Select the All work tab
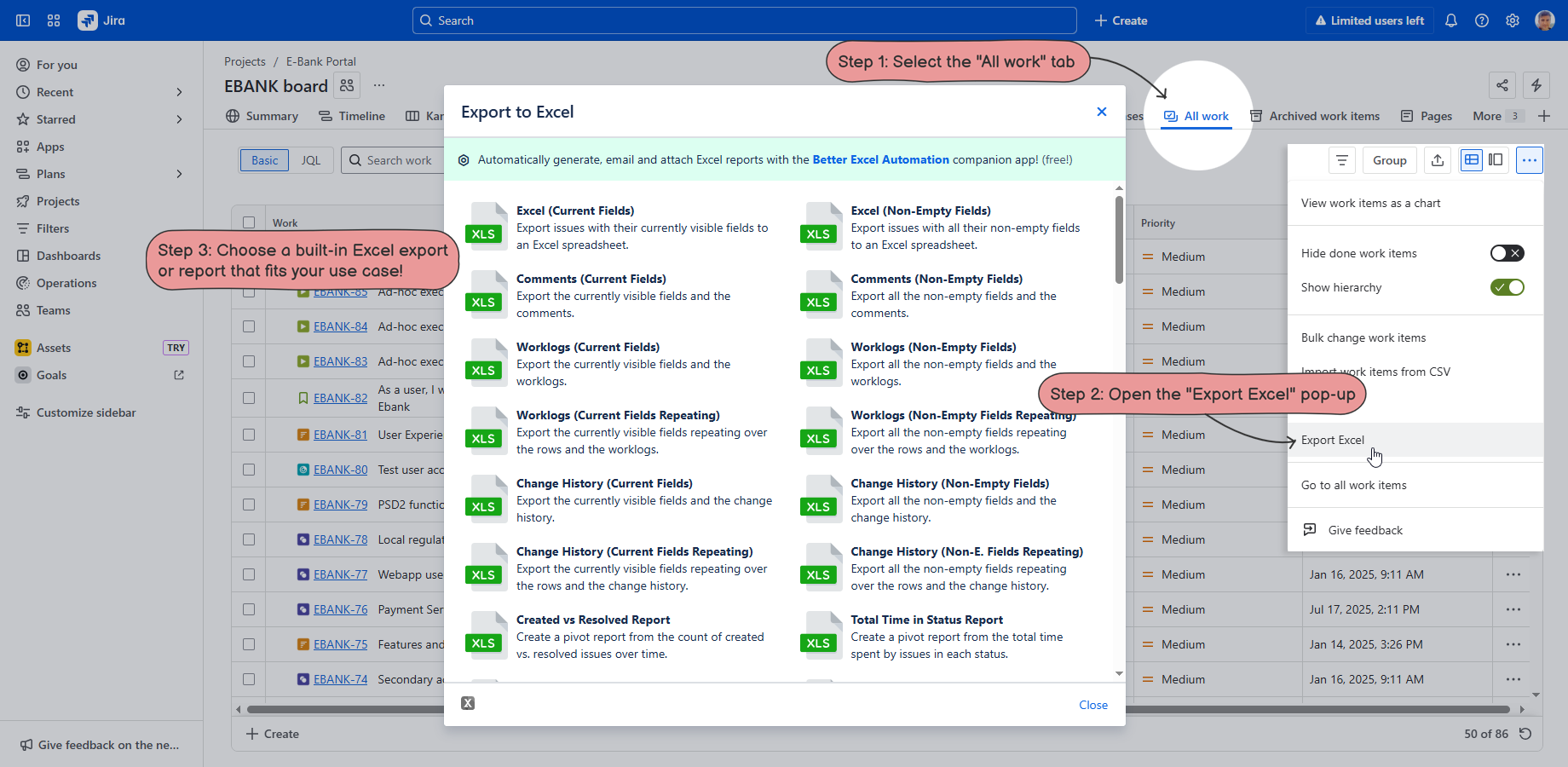Viewport: 1568px width, 767px height. [x=1196, y=116]
